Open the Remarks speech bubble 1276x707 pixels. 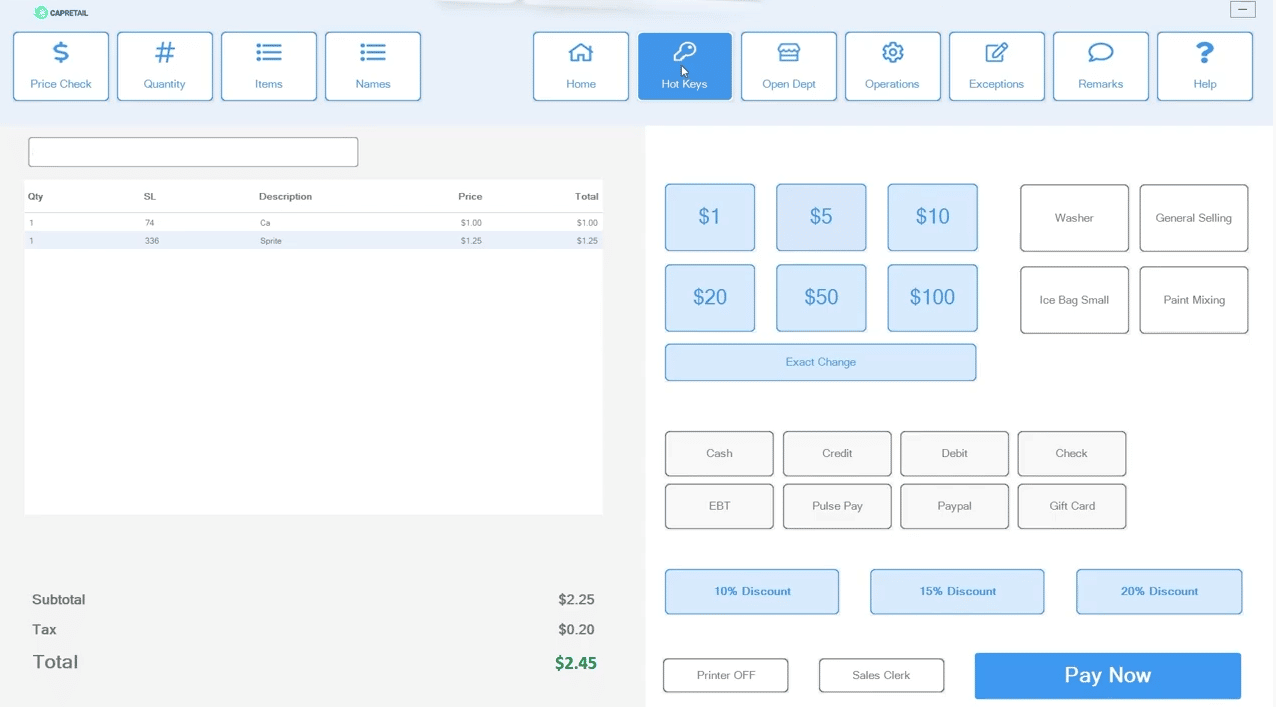pyautogui.click(x=1101, y=66)
